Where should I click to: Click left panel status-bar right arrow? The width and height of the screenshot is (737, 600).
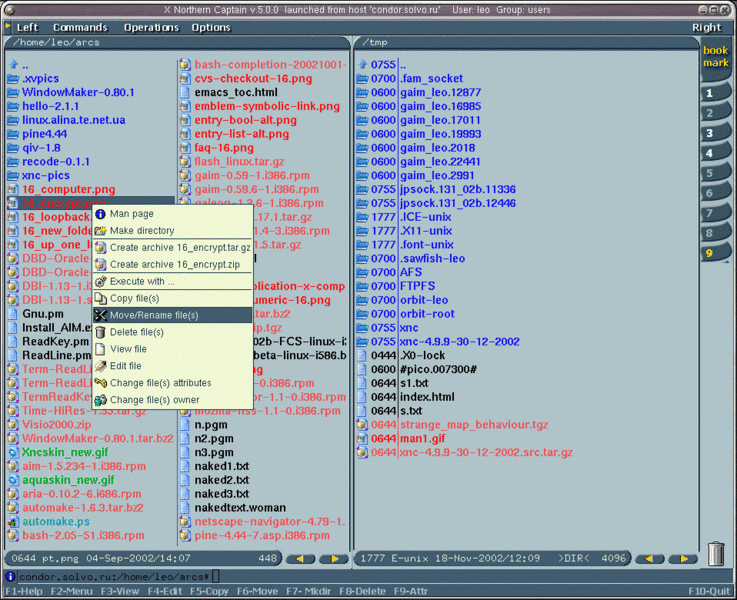click(x=333, y=559)
